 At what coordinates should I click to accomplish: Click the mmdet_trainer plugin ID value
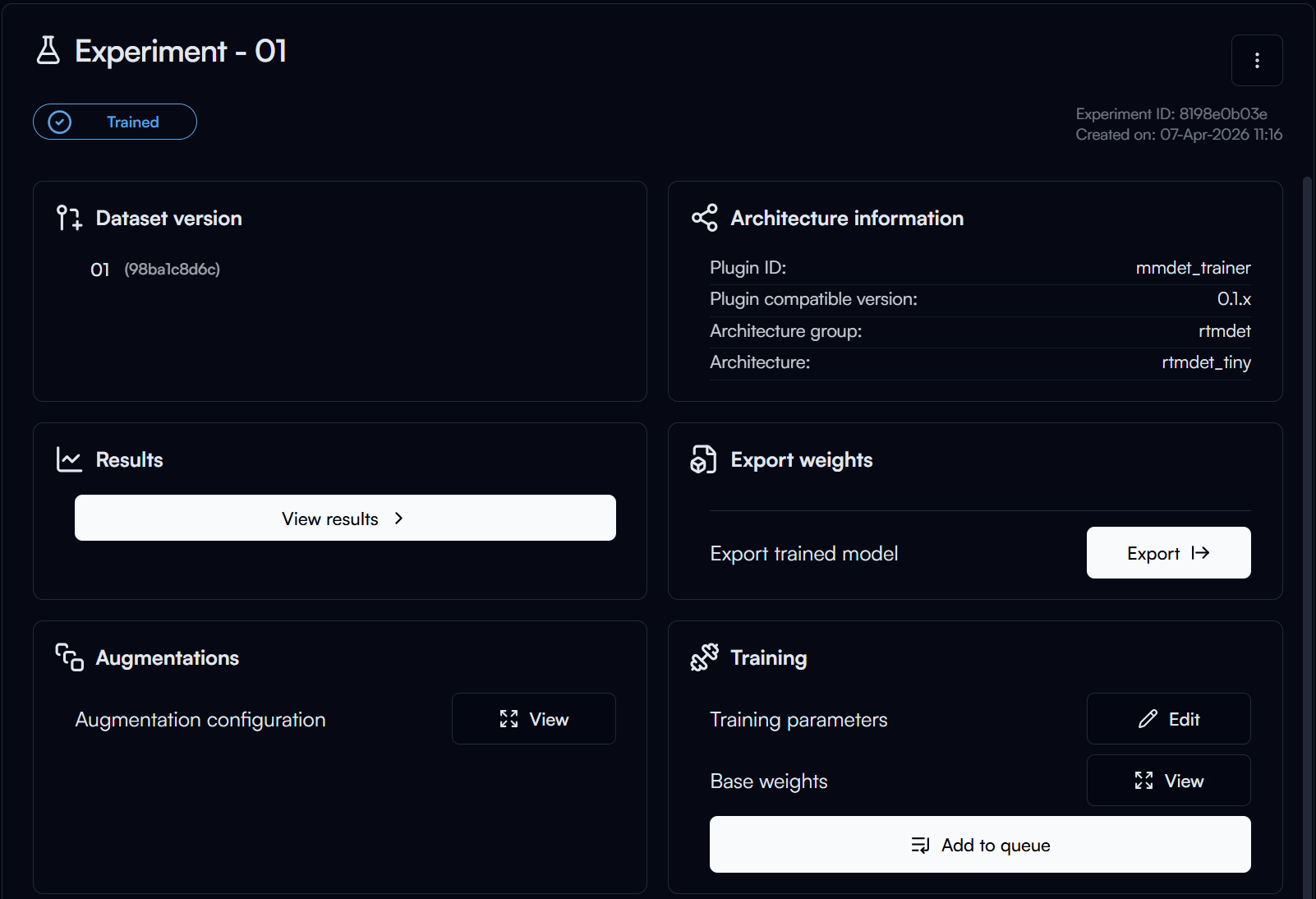[x=1193, y=268]
